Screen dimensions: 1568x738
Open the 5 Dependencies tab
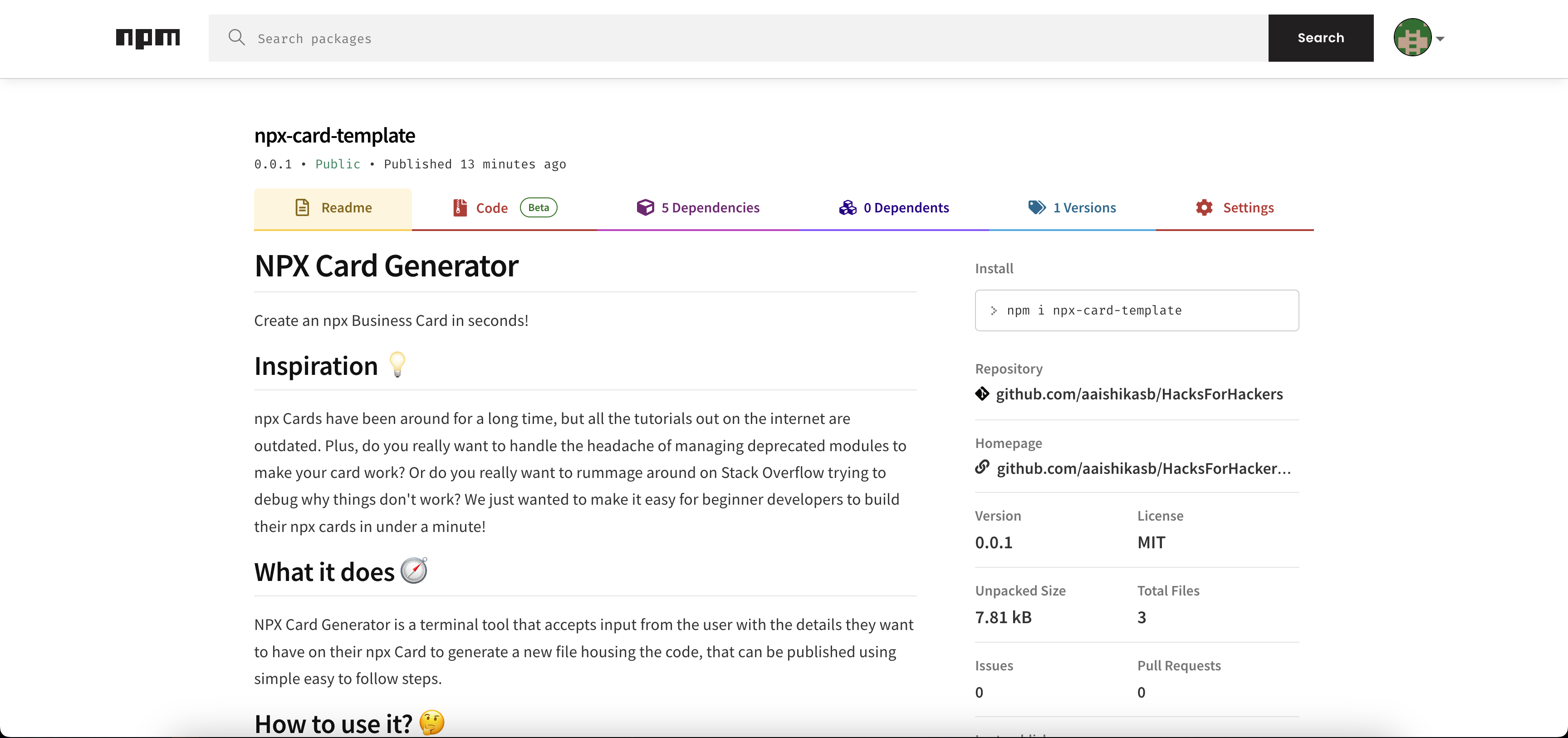pos(697,208)
